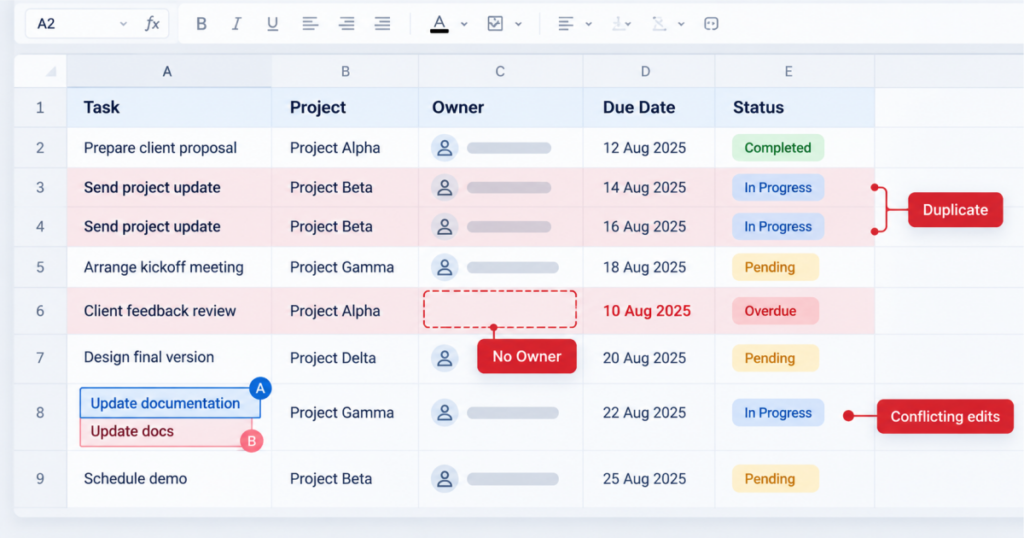The image size is (1024, 538).
Task: Select the red 10 Aug 2025 cell
Action: [x=648, y=311]
